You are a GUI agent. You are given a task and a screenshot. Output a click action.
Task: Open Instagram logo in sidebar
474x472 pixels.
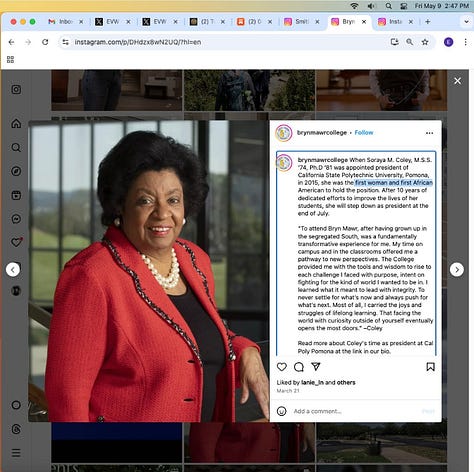tap(16, 89)
